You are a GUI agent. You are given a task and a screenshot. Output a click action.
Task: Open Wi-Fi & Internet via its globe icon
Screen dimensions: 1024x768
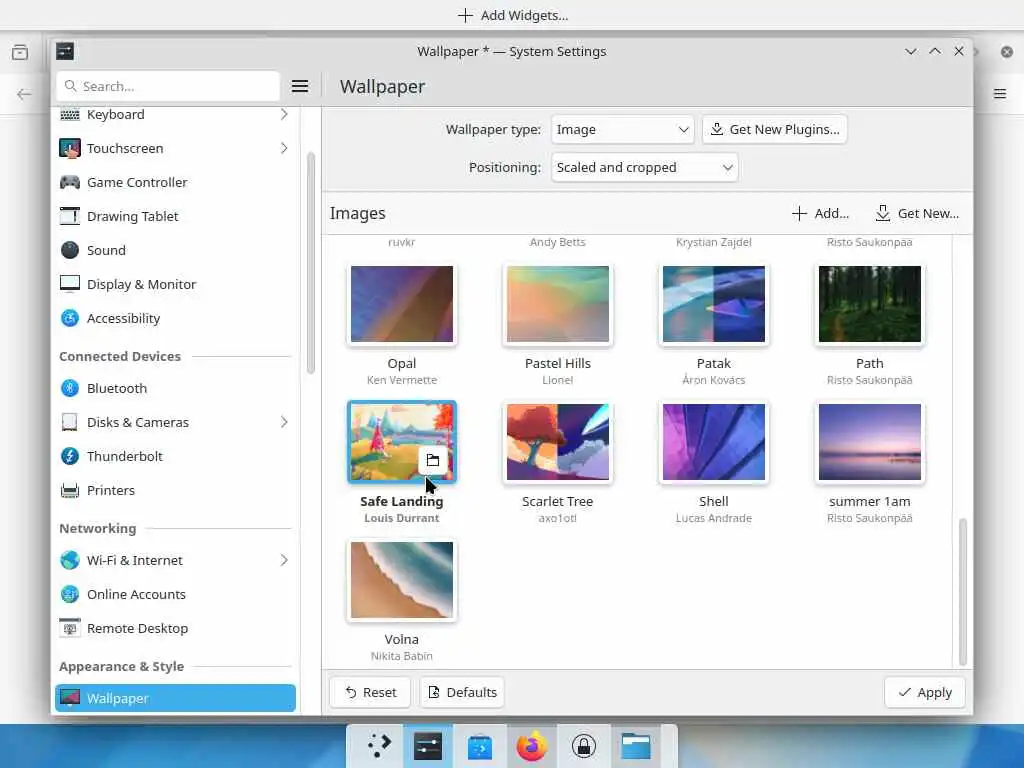[70, 560]
